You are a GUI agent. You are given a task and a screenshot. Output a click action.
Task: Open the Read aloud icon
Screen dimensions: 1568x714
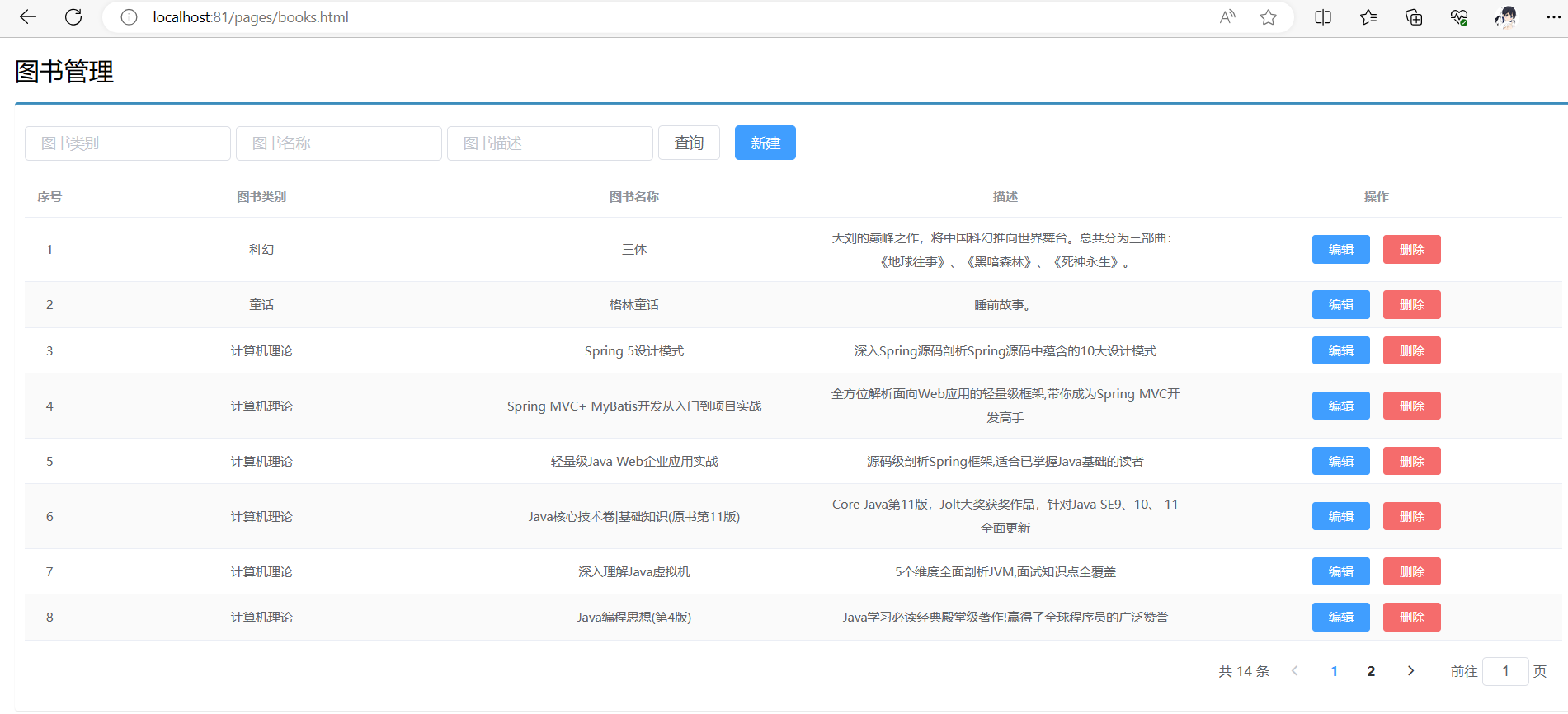pyautogui.click(x=1227, y=17)
